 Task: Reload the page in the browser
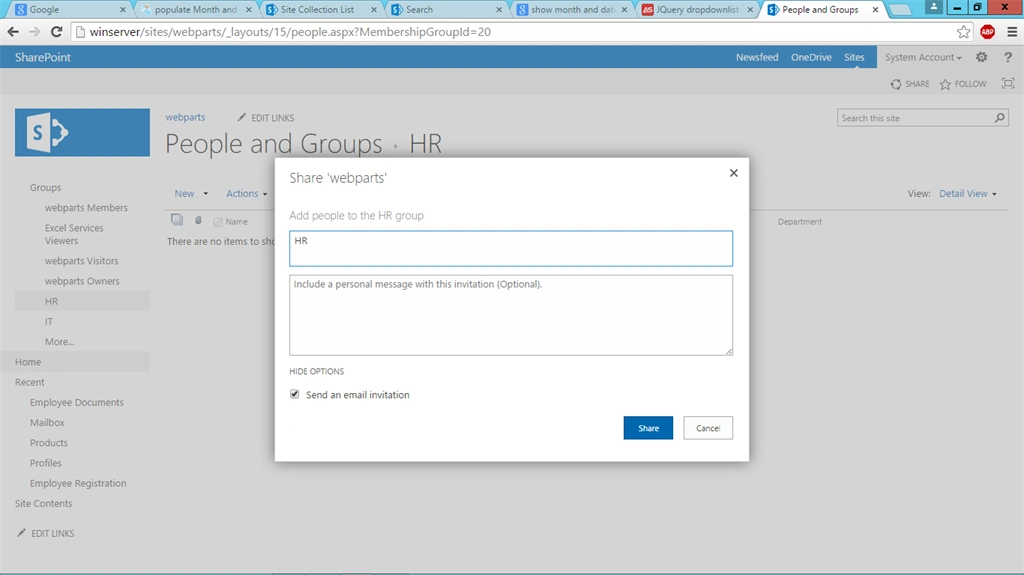pos(57,32)
